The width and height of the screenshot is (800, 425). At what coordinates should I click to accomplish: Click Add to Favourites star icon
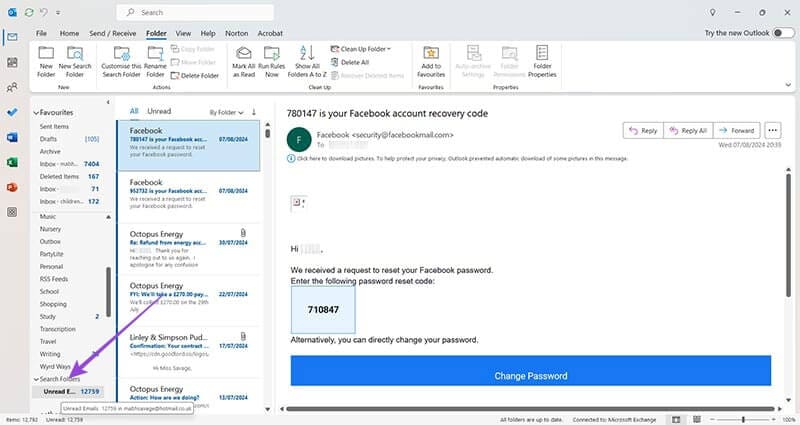click(x=431, y=58)
